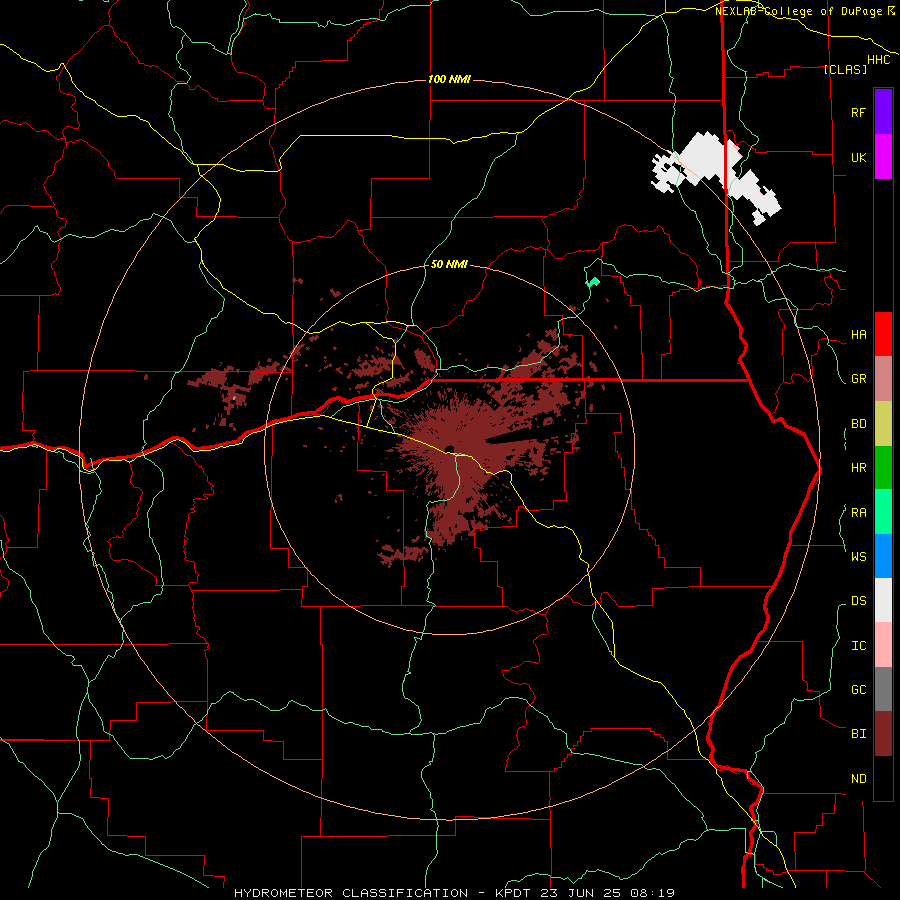This screenshot has height=900, width=900.
Task: Click the IC pink legend swatch
Action: click(x=883, y=645)
